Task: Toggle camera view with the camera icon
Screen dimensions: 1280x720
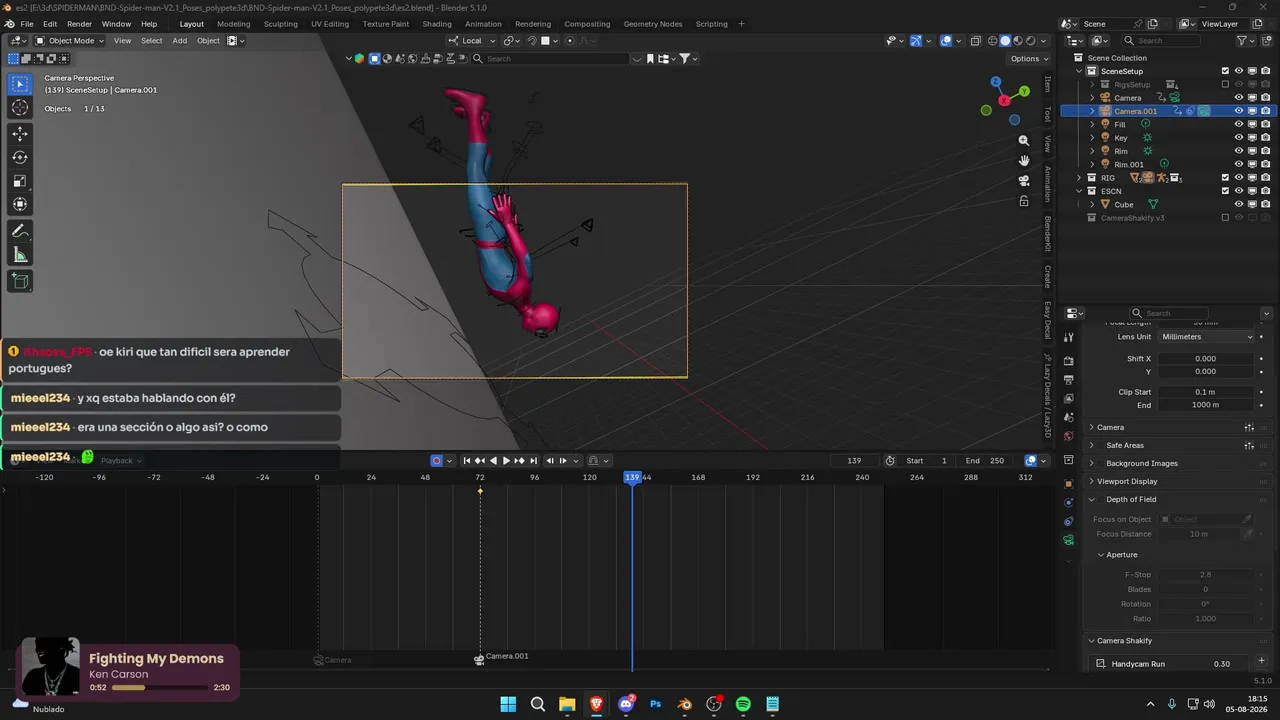Action: [1024, 181]
